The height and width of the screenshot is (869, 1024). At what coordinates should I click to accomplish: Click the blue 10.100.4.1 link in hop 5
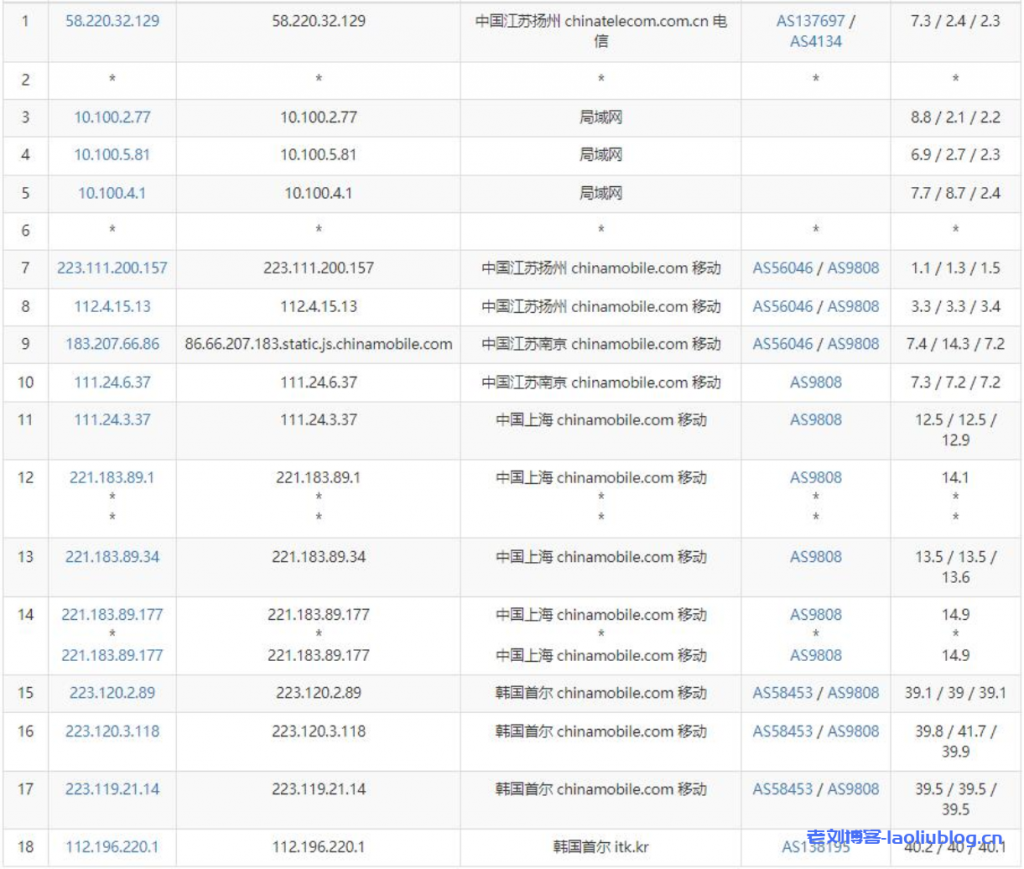112,193
